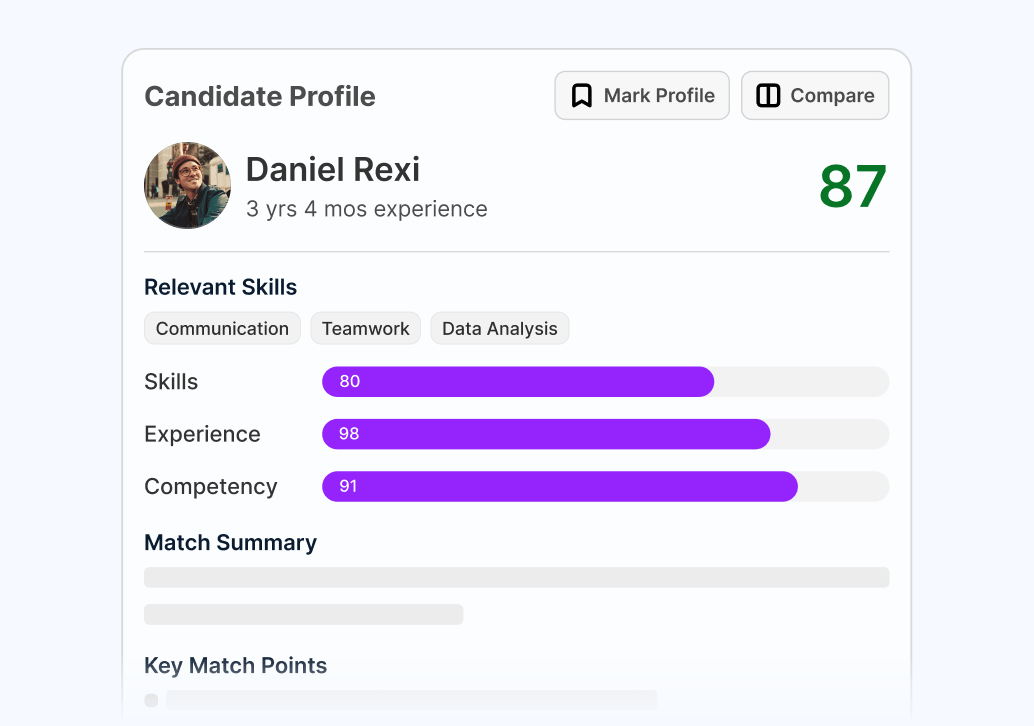This screenshot has height=726, width=1034.
Task: Click the bookmark icon in Mark Profile
Action: (x=581, y=96)
